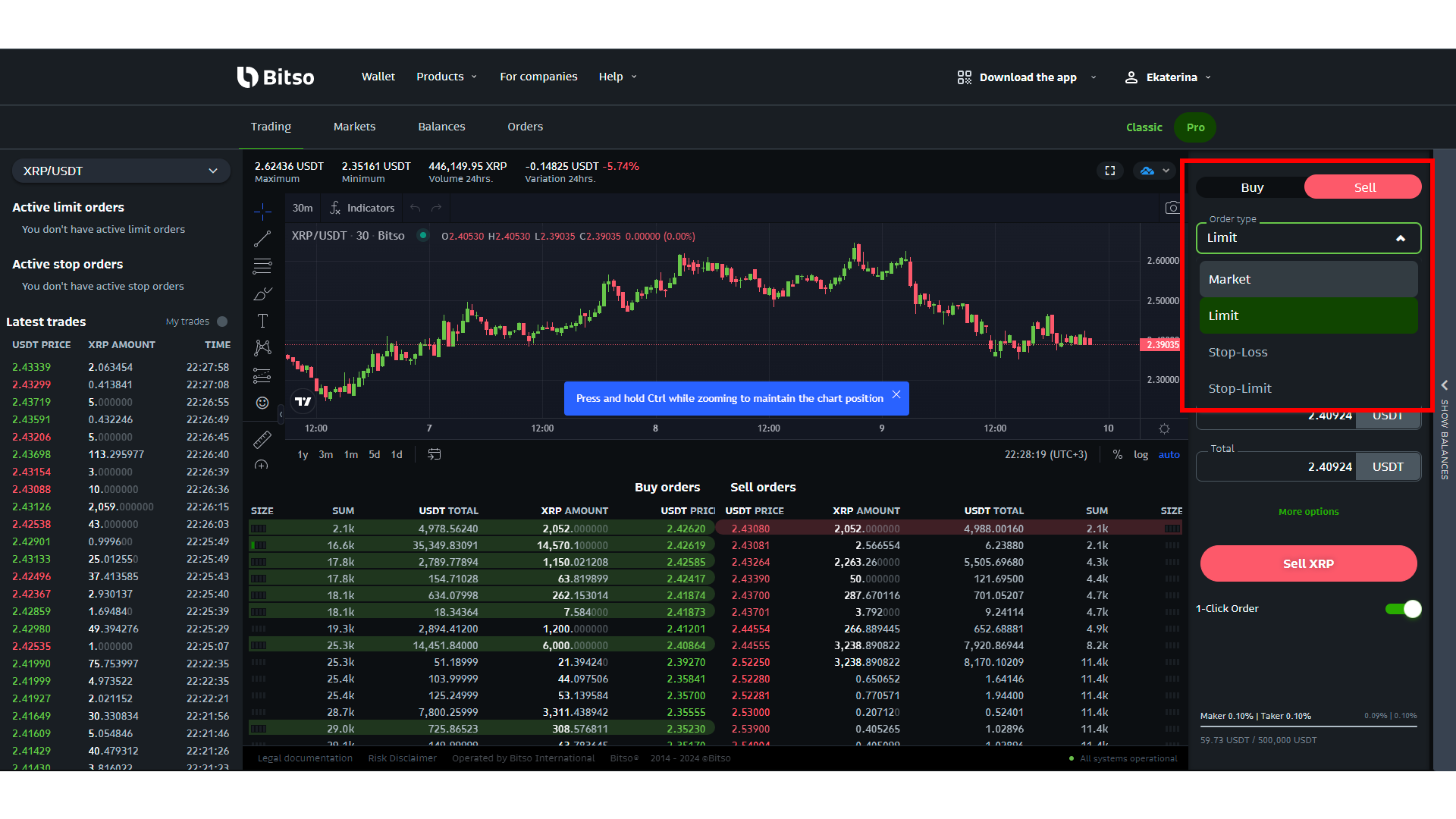
Task: Switch to the Buy side
Action: 1252,187
